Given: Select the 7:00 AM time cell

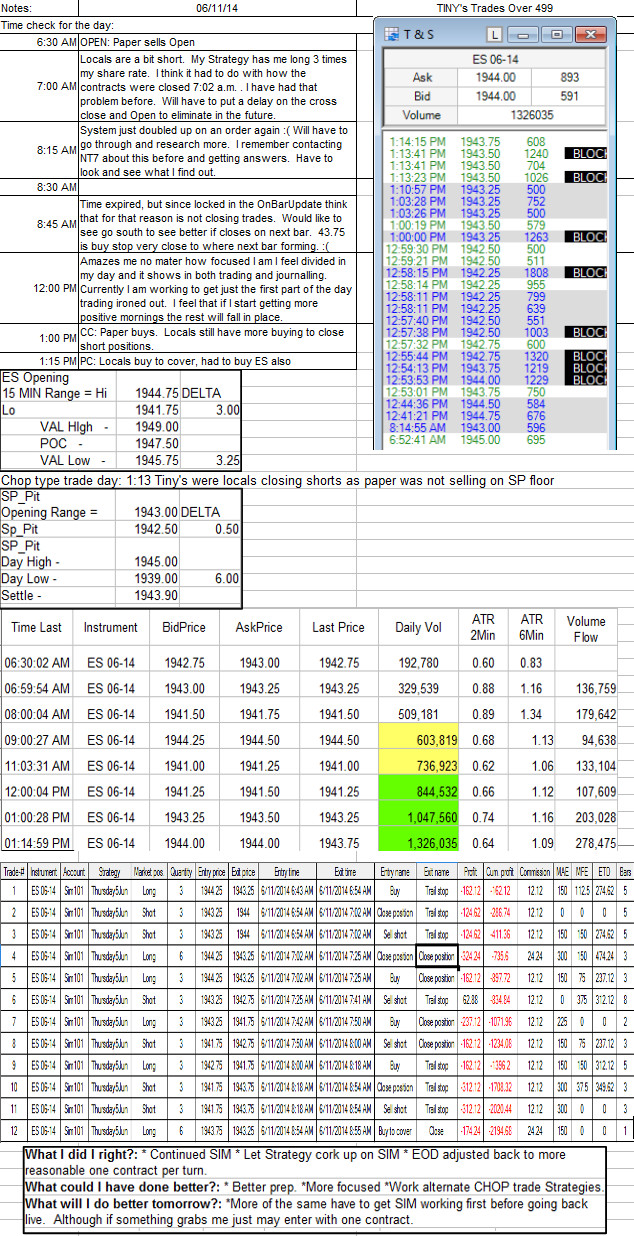Looking at the screenshot, I should coord(40,86).
